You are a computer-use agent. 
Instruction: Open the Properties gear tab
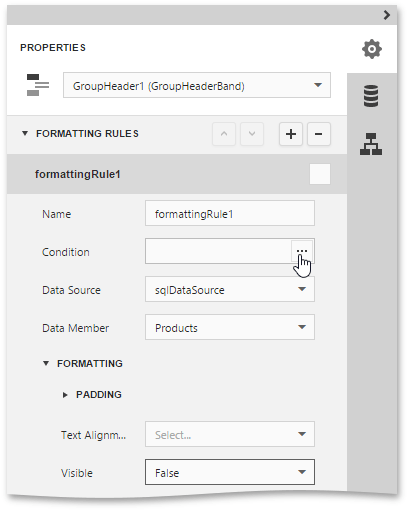(x=372, y=49)
